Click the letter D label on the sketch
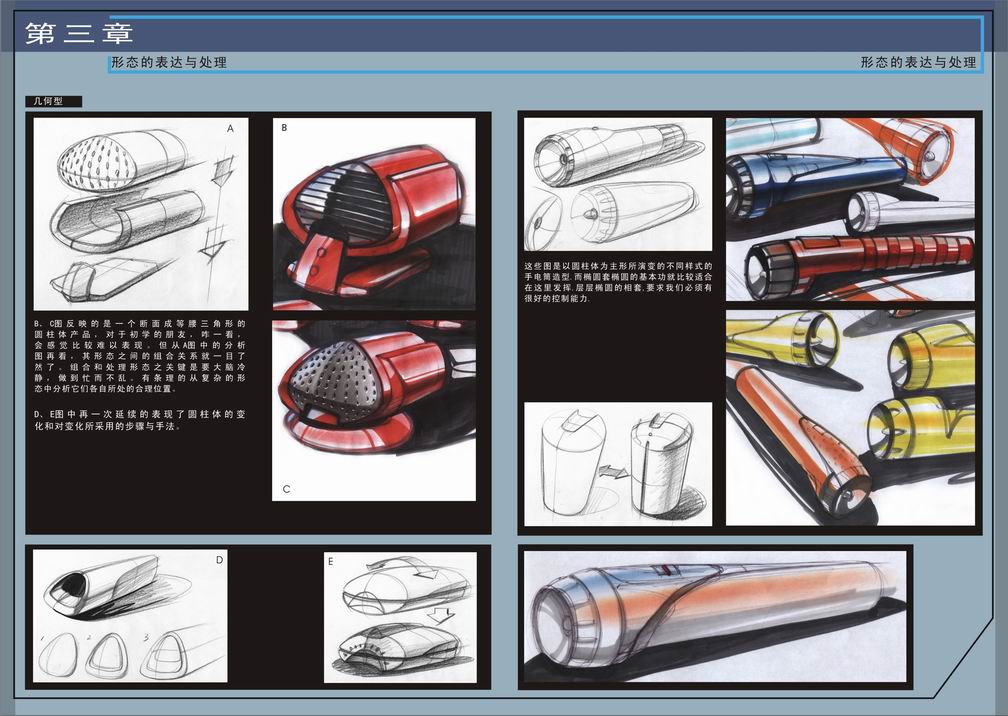The width and height of the screenshot is (1008, 716). (x=219, y=560)
